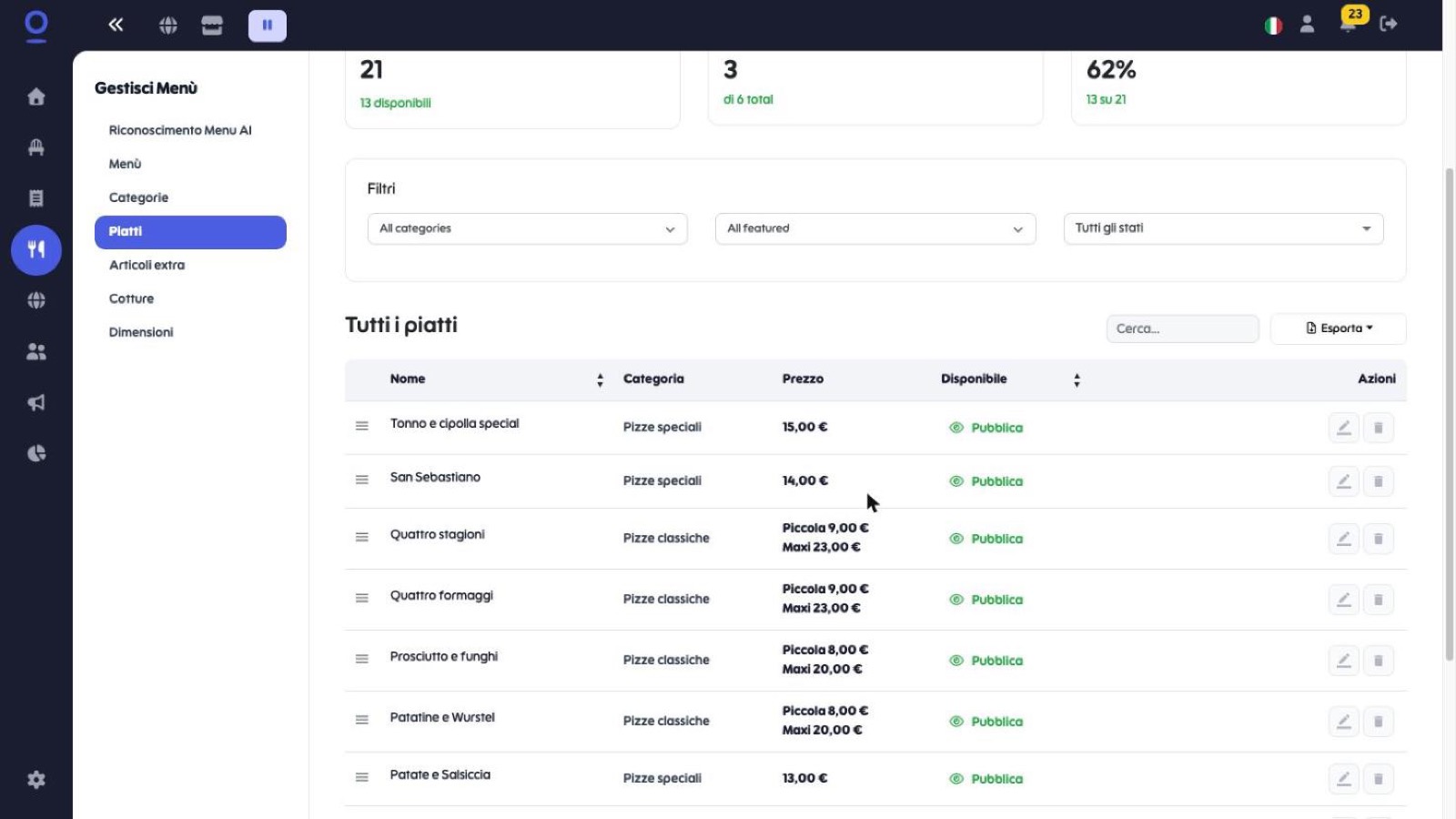Screen dimensions: 1456x819
Task: Toggle Pubblica visibility for Patatine e Wurstel
Action: pos(986,722)
